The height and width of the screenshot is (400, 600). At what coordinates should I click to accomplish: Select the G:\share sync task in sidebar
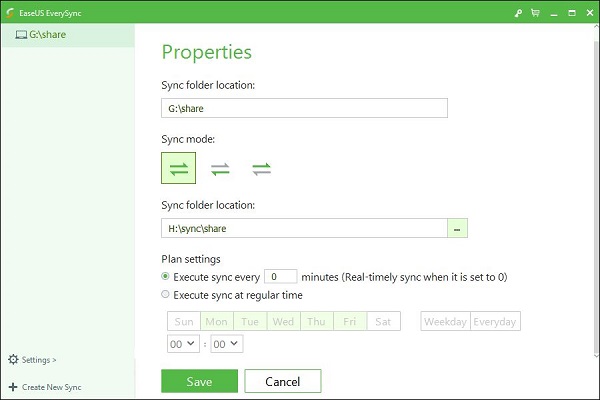click(68, 35)
